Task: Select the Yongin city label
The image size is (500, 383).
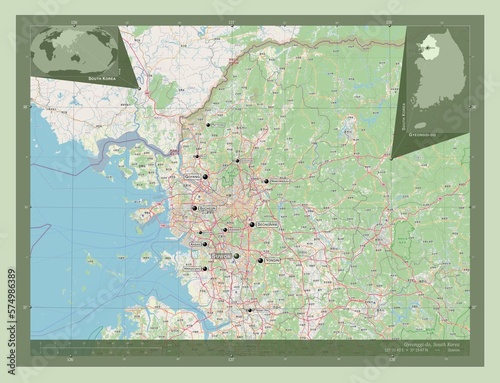Action: point(272,260)
